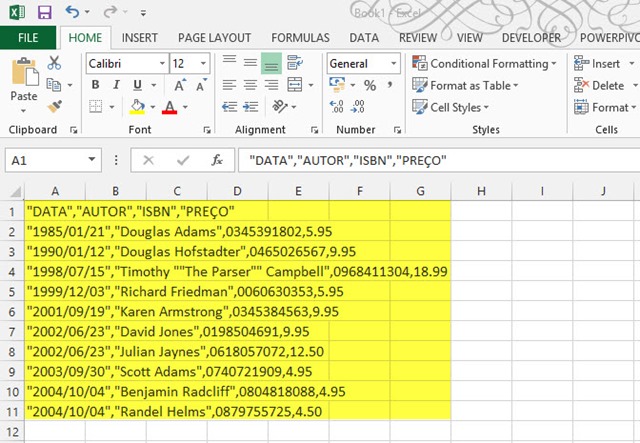Toggle Italic formatting
Viewport: 640px width, 443px height.
click(x=116, y=85)
